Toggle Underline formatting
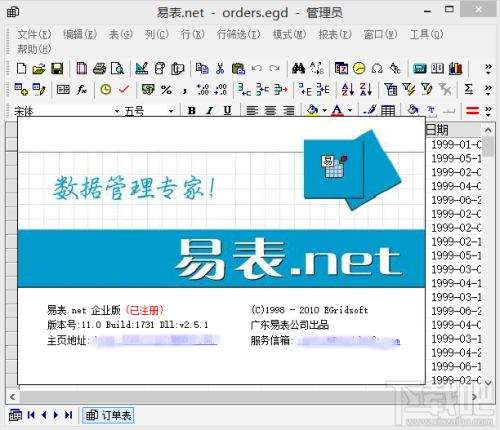 pyautogui.click(x=227, y=110)
